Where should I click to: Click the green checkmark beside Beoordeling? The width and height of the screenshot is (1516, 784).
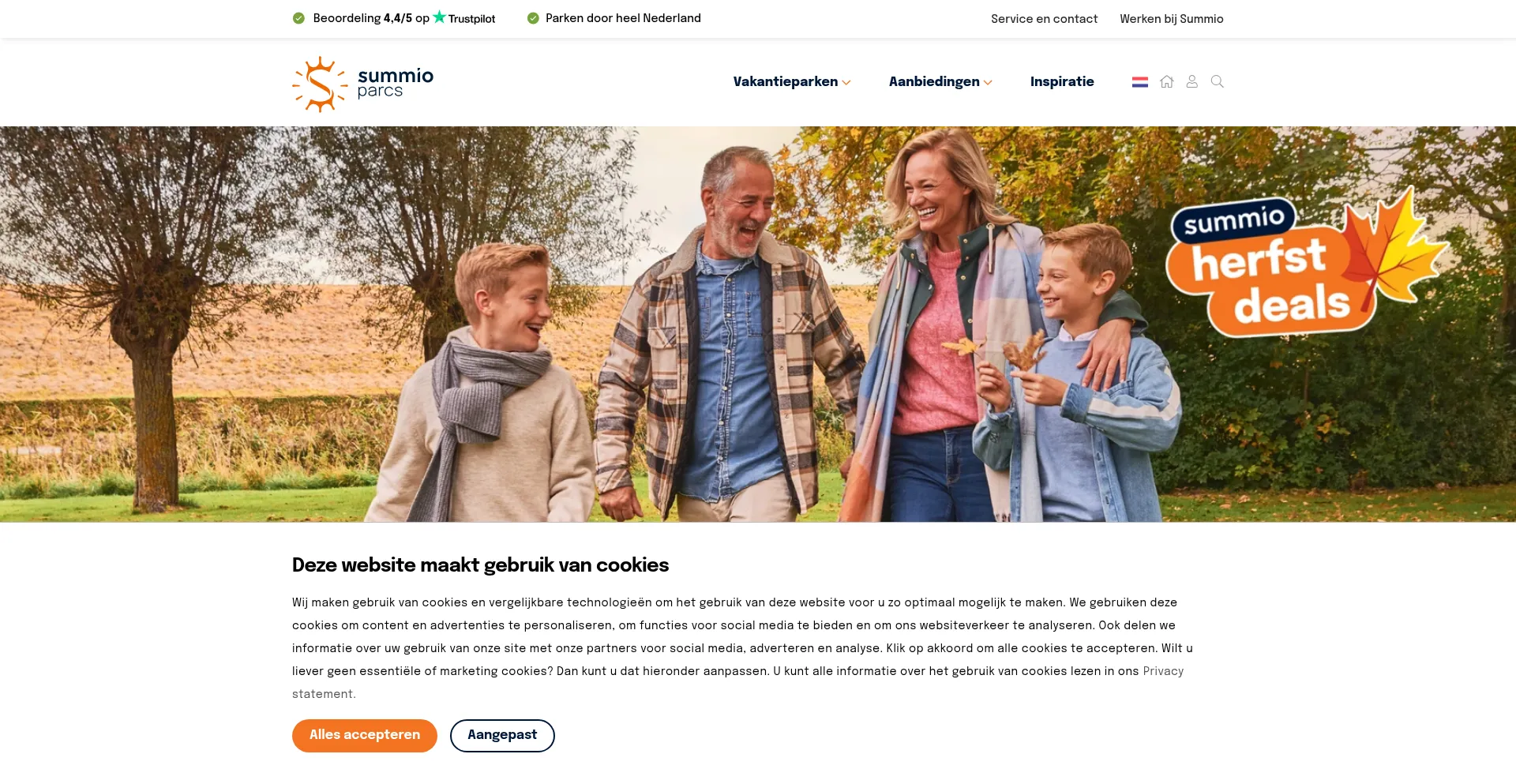pos(298,18)
